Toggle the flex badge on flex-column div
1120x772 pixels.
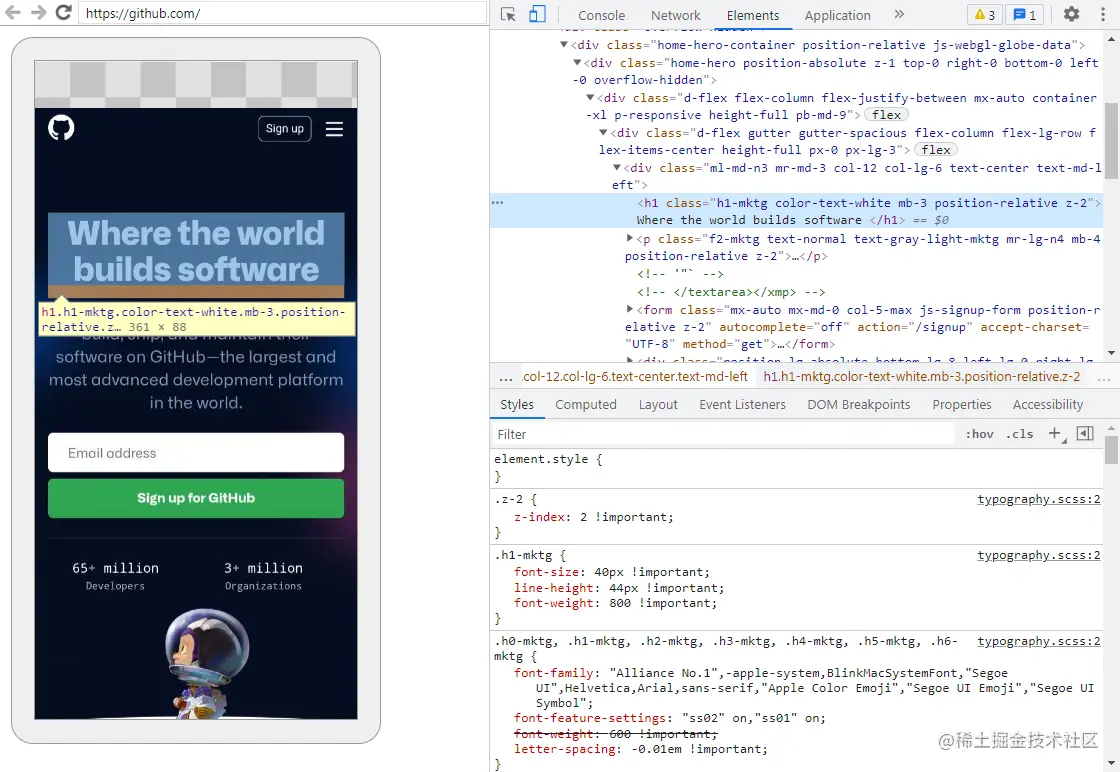(886, 115)
